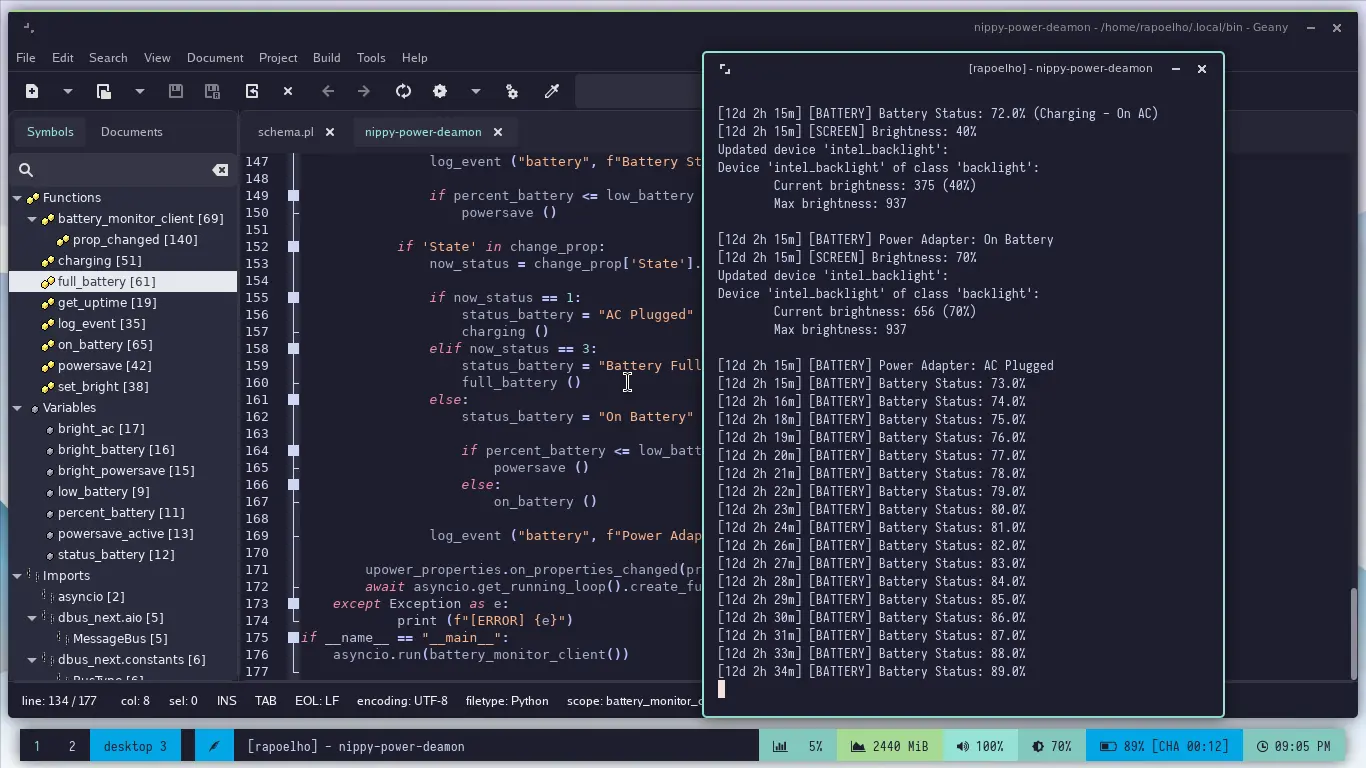Screen dimensions: 1366x768
Task: Click the Reload file toolbar icon
Action: coord(252,91)
